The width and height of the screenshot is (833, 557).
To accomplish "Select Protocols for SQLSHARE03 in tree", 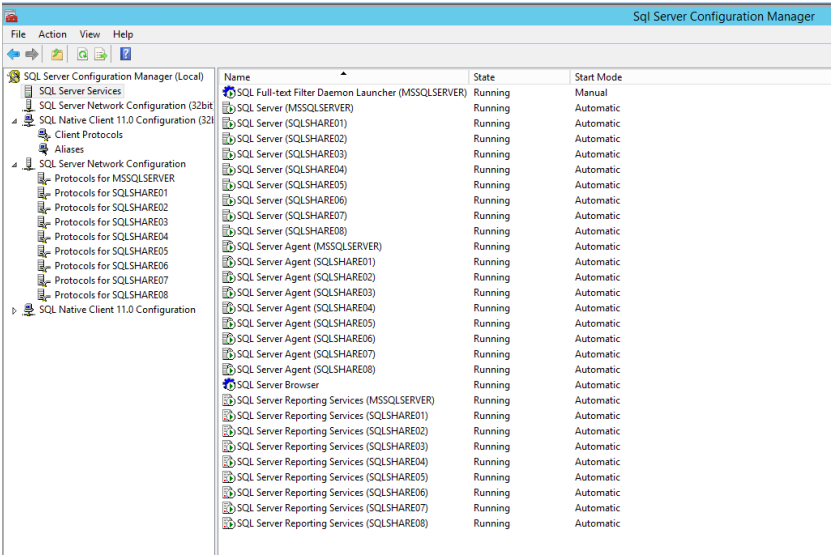I will pos(111,222).
